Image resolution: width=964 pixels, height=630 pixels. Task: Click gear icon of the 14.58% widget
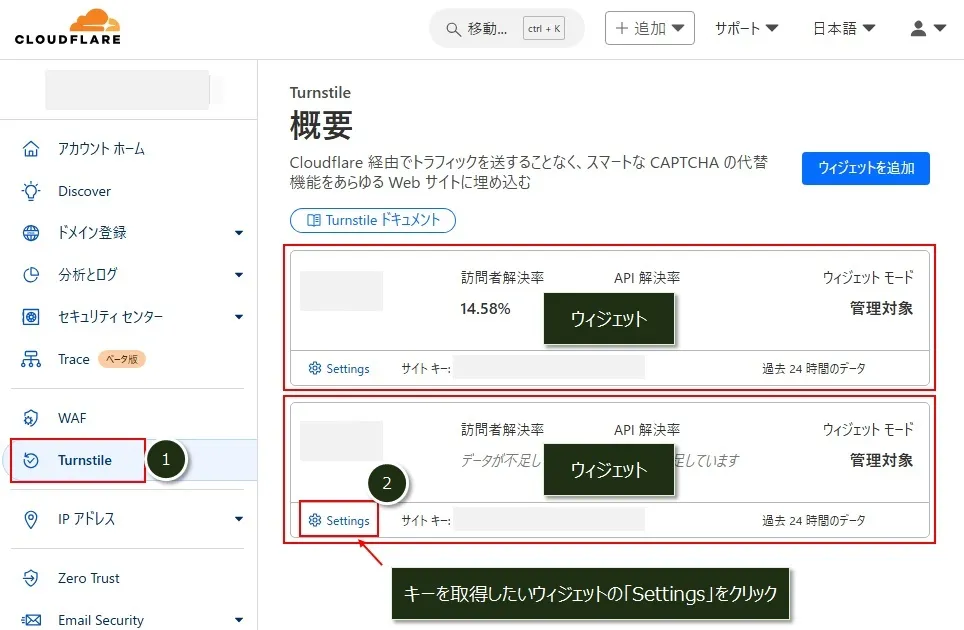tap(315, 368)
